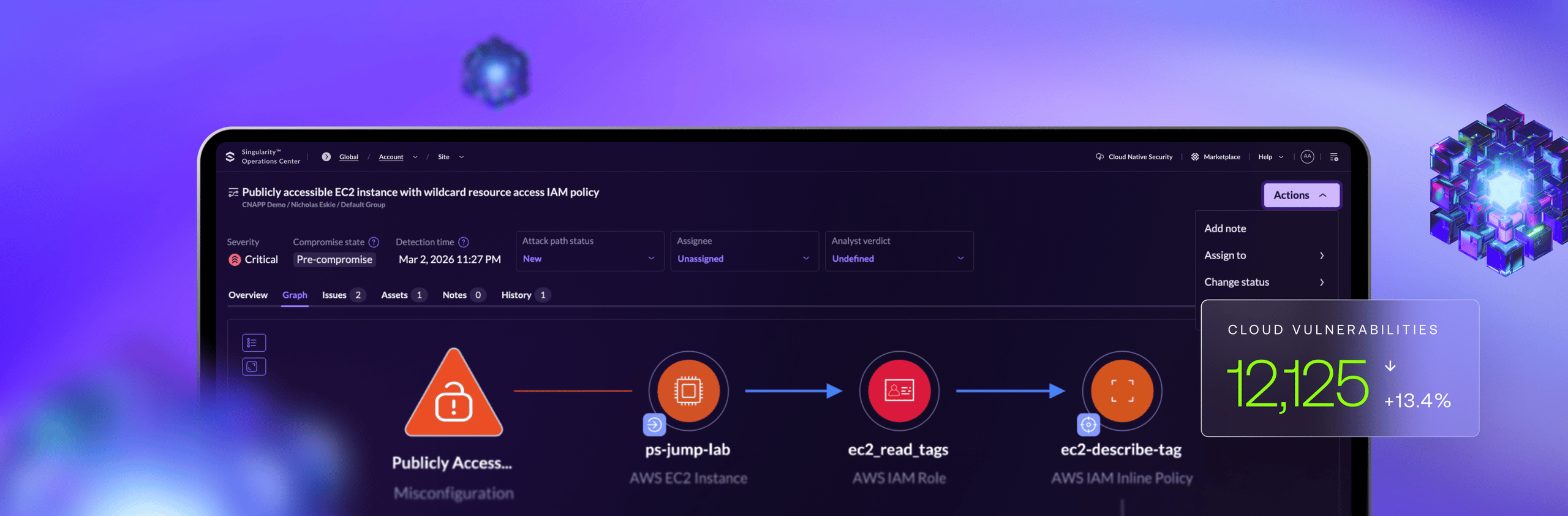Open Cloud Native Security
Screen dimensions: 1568x516
pyautogui.click(x=1140, y=157)
